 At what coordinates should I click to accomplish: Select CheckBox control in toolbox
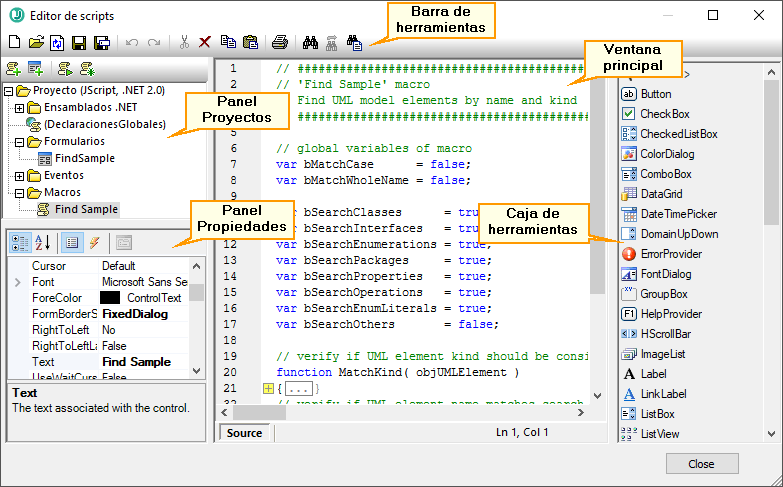(x=664, y=114)
